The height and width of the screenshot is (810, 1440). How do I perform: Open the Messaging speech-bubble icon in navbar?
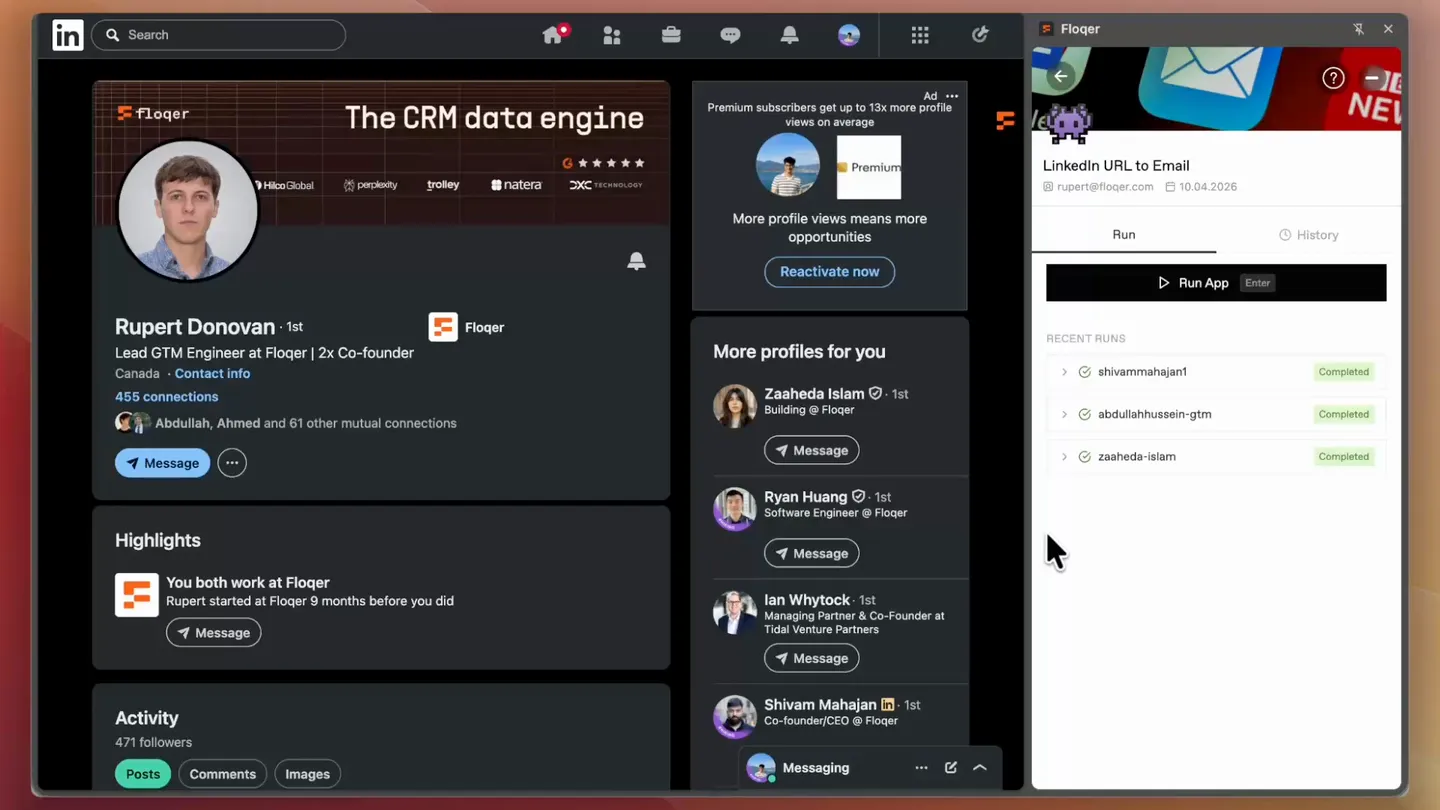click(730, 35)
